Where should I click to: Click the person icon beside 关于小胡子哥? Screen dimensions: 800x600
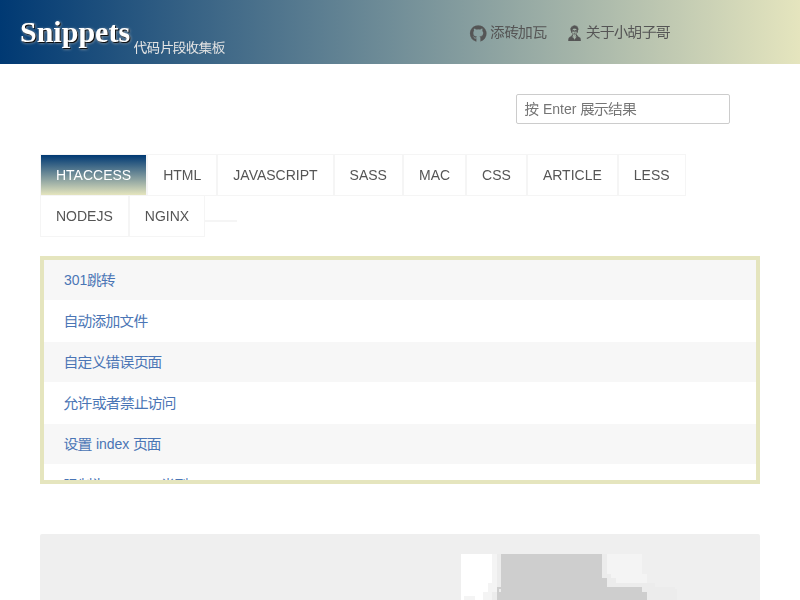(574, 33)
